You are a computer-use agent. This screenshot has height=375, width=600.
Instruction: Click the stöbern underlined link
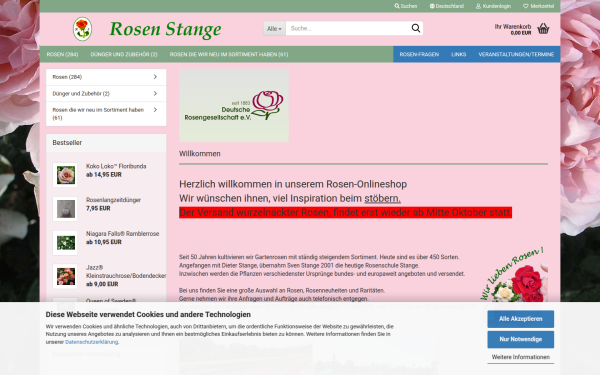(382, 198)
